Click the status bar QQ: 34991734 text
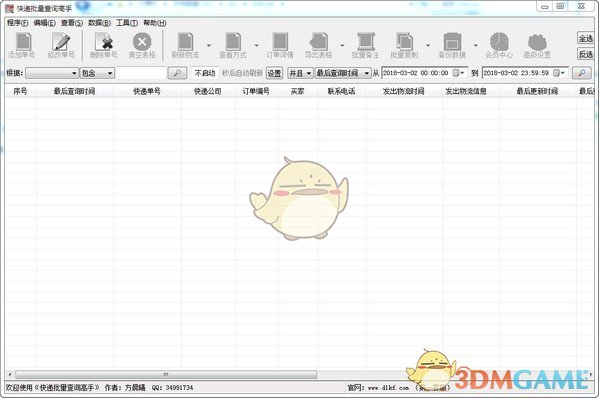 172,388
